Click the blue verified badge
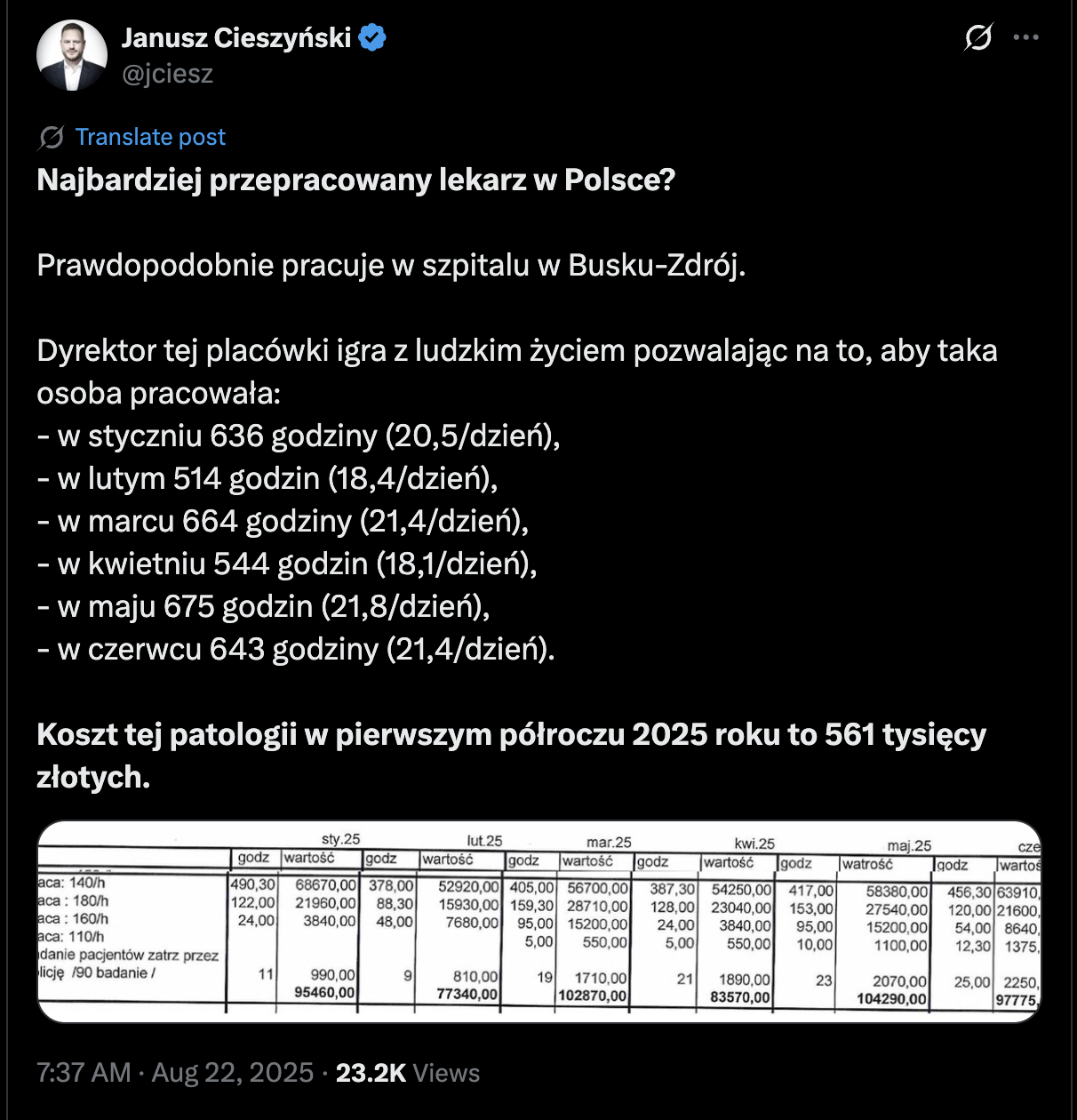 coord(371,38)
